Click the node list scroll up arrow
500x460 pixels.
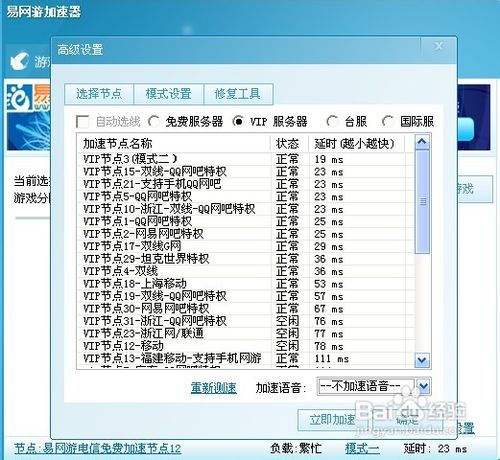[422, 142]
